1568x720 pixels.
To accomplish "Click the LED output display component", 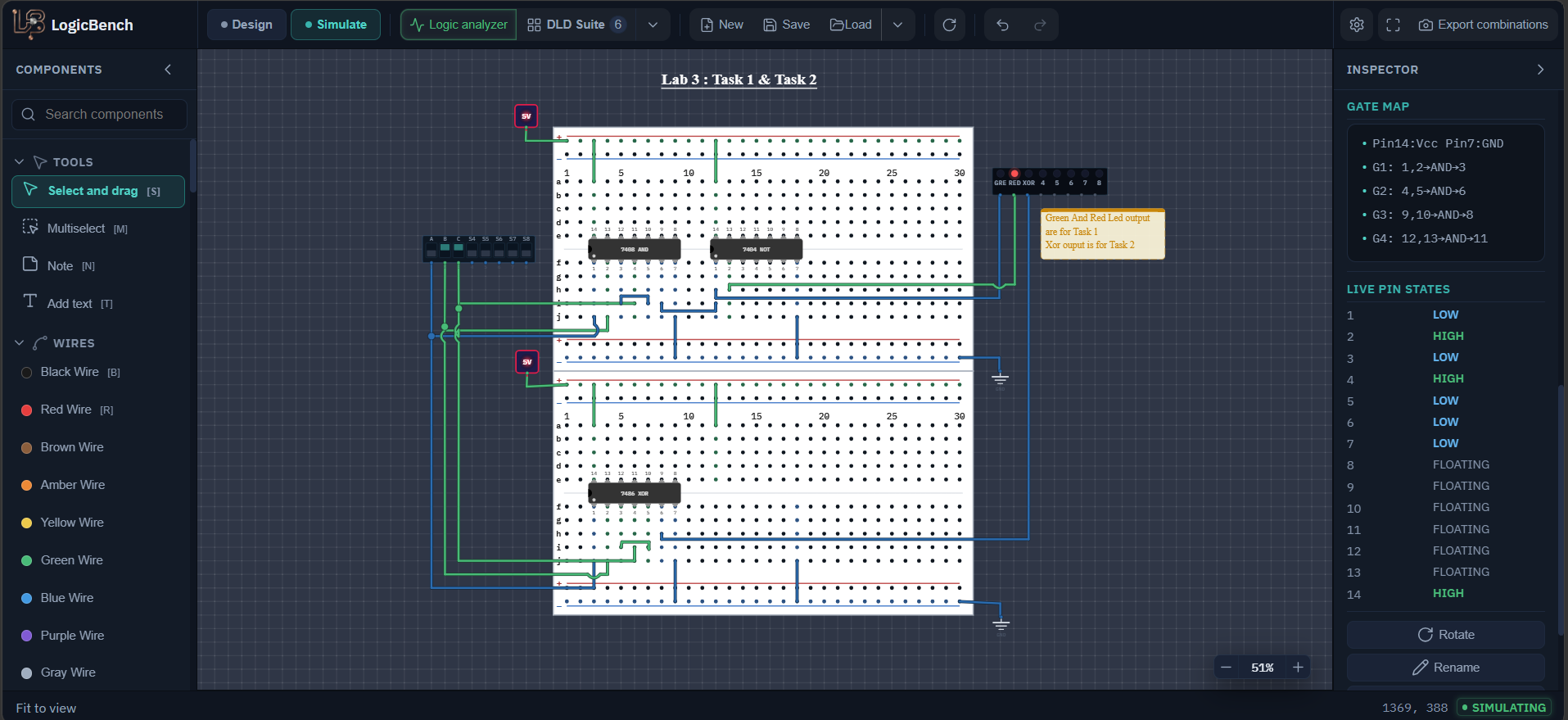I will 1050,181.
